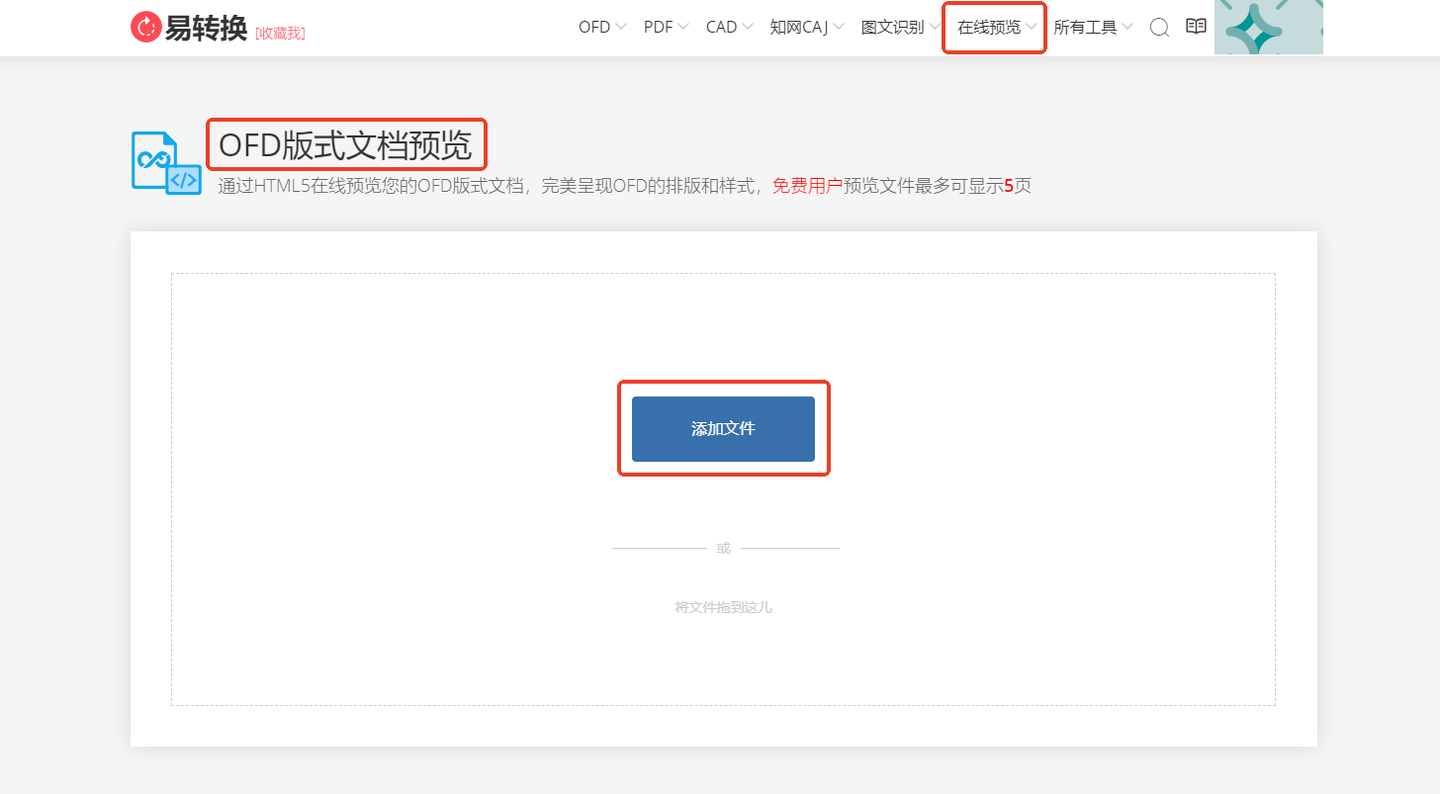Expand the 所有工具 dropdown
Image resolution: width=1440 pixels, height=794 pixels.
pos(1089,27)
